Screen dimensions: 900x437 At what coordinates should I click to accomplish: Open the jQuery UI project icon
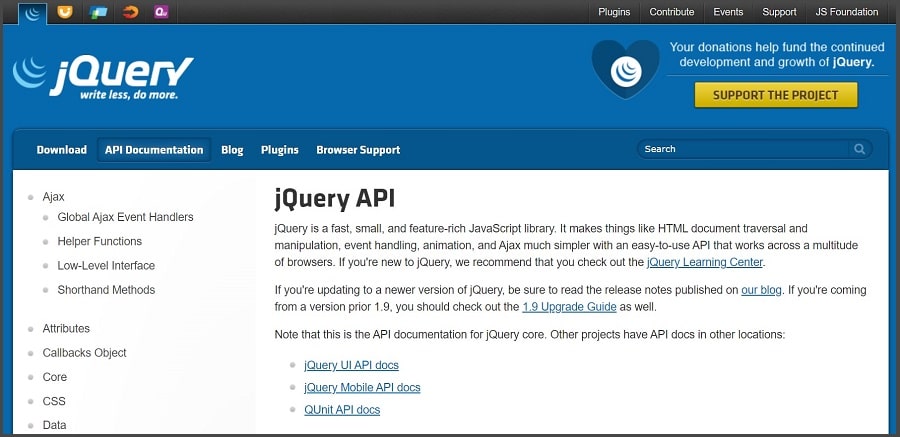(65, 12)
